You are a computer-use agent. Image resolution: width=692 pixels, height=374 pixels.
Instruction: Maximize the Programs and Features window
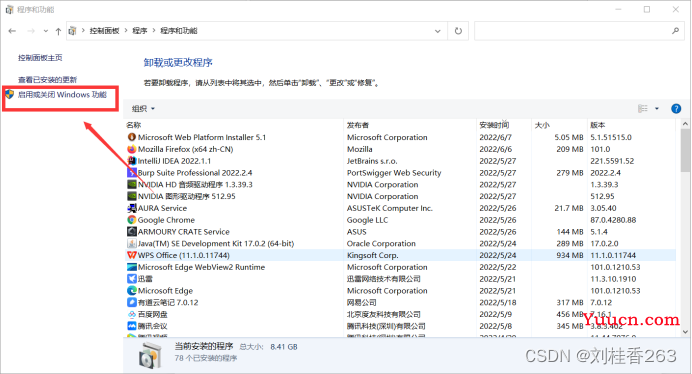click(647, 9)
